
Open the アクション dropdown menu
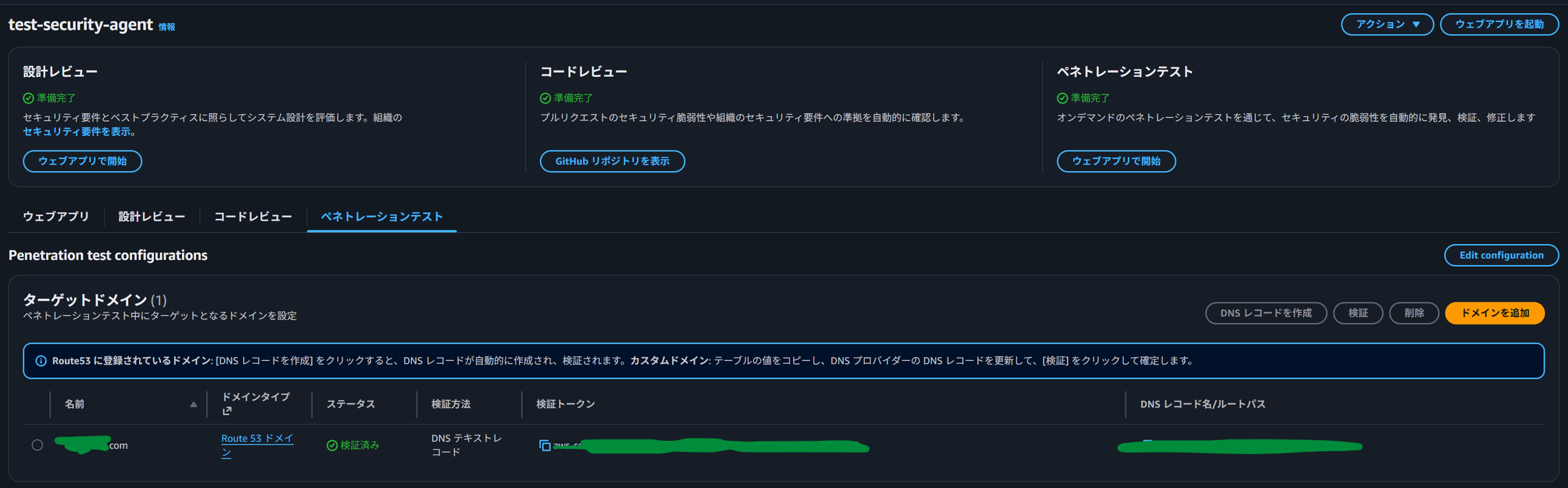coord(1386,24)
